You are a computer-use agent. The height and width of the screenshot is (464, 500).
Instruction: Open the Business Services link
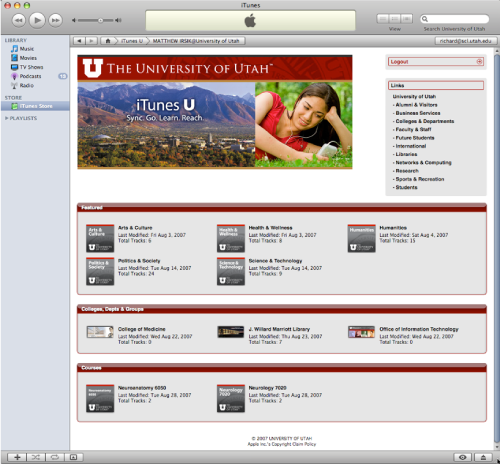coord(418,113)
